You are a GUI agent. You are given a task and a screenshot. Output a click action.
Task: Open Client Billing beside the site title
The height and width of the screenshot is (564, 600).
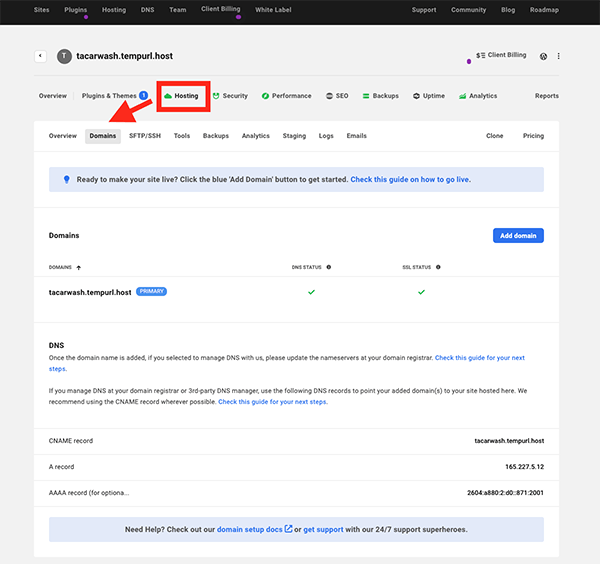501,55
